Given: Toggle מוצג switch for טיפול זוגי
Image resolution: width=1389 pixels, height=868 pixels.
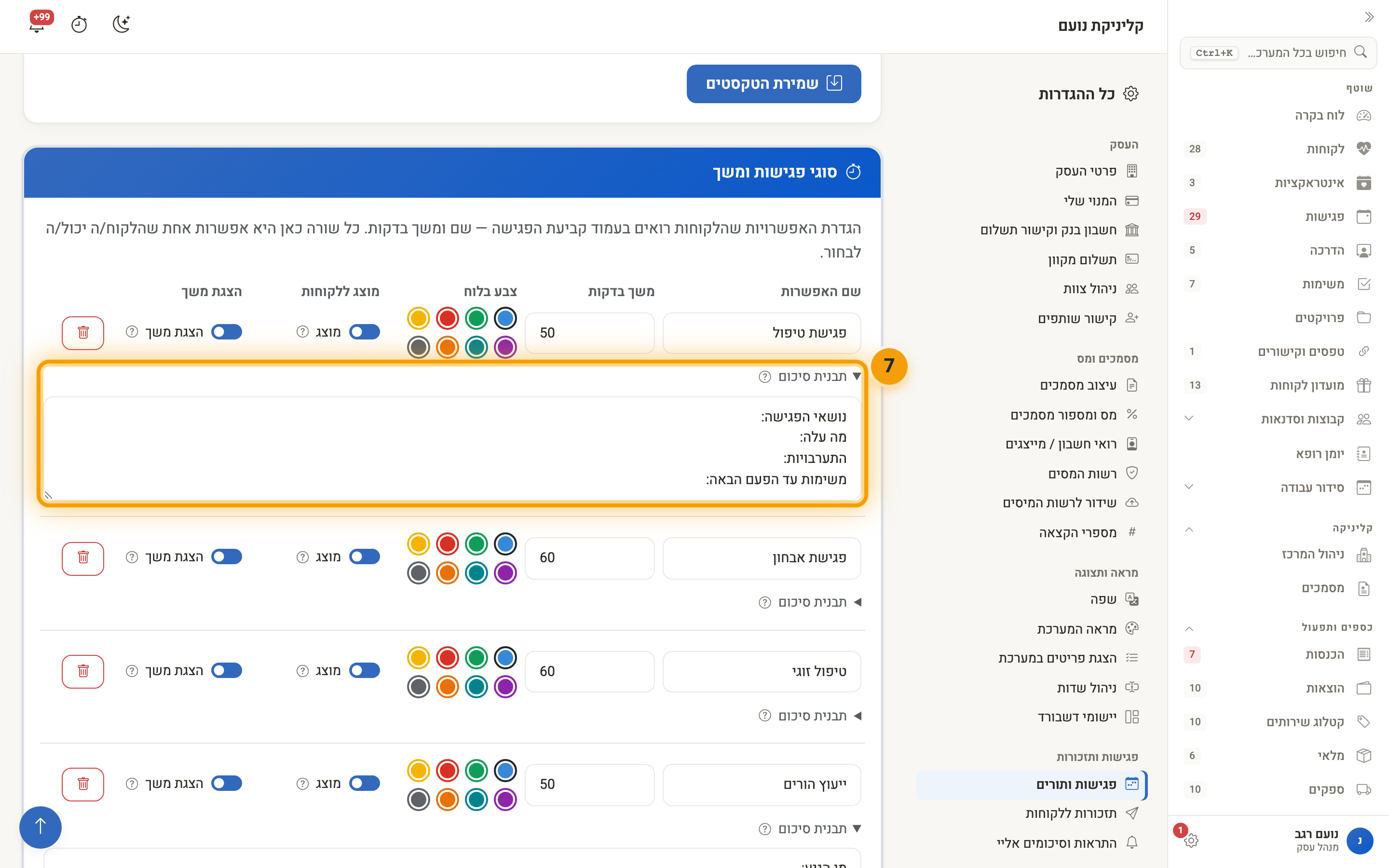Looking at the screenshot, I should [365, 670].
